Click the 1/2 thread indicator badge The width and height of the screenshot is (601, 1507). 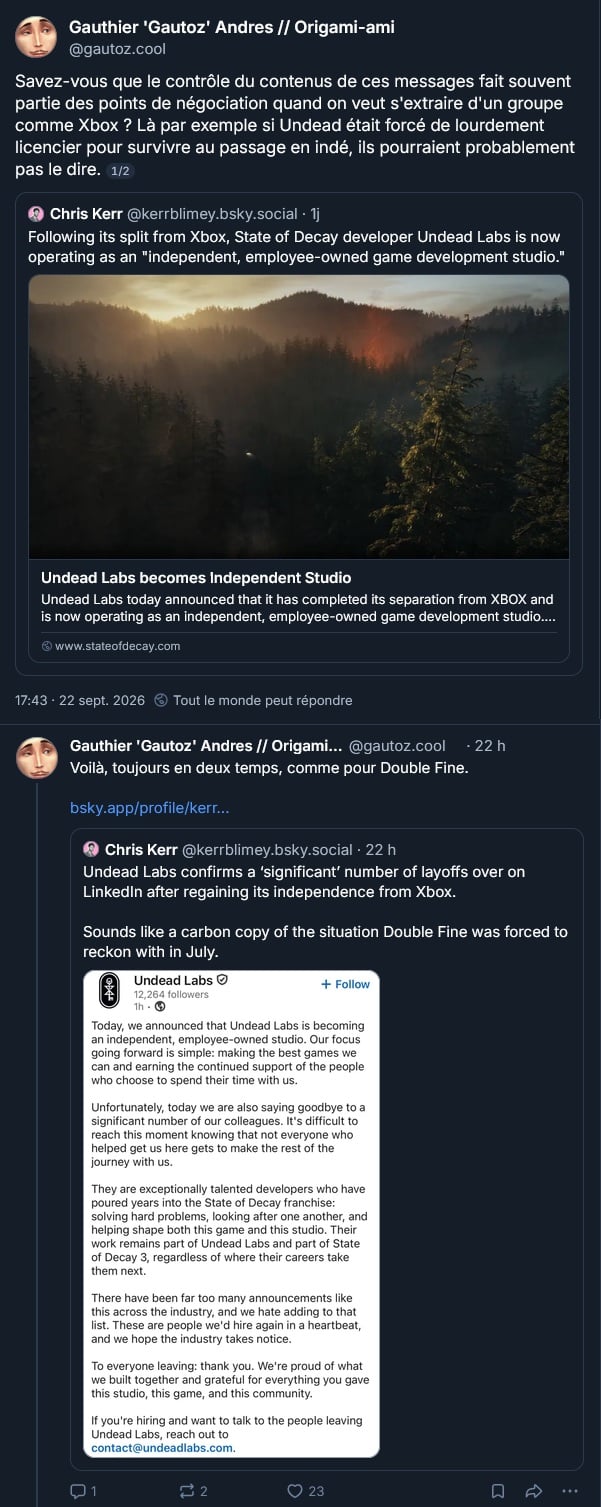[119, 171]
